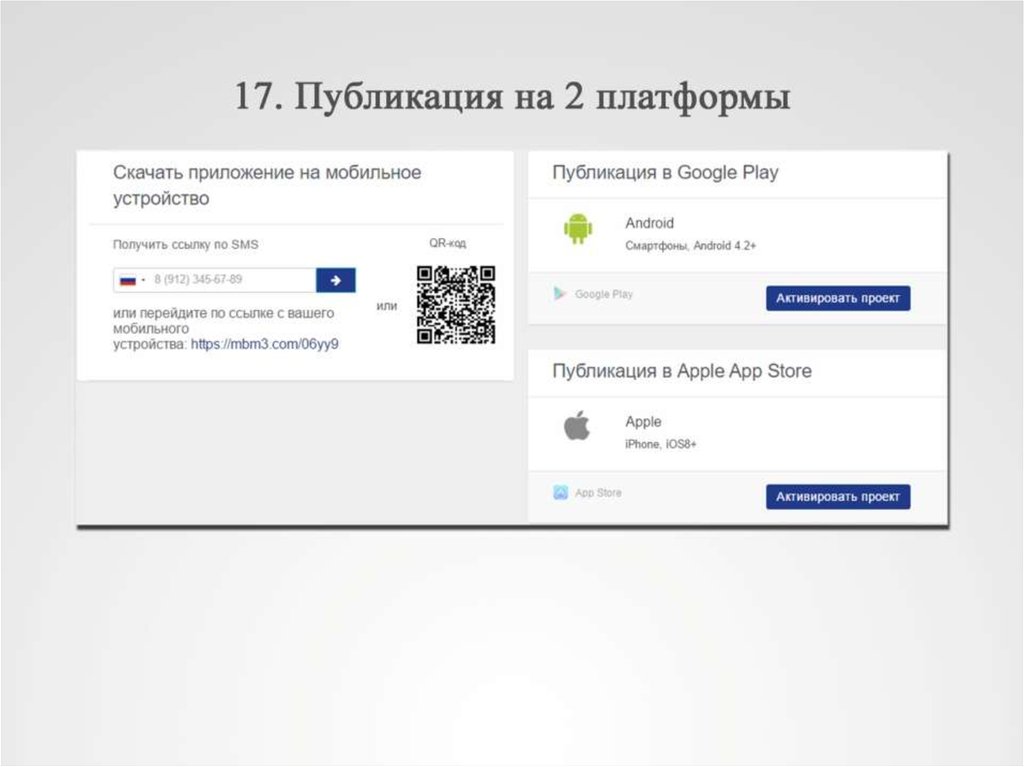Screen dimensions: 1024x767
Task: Click text 'Смартфоны, Android 4.2+'
Action: [x=690, y=246]
